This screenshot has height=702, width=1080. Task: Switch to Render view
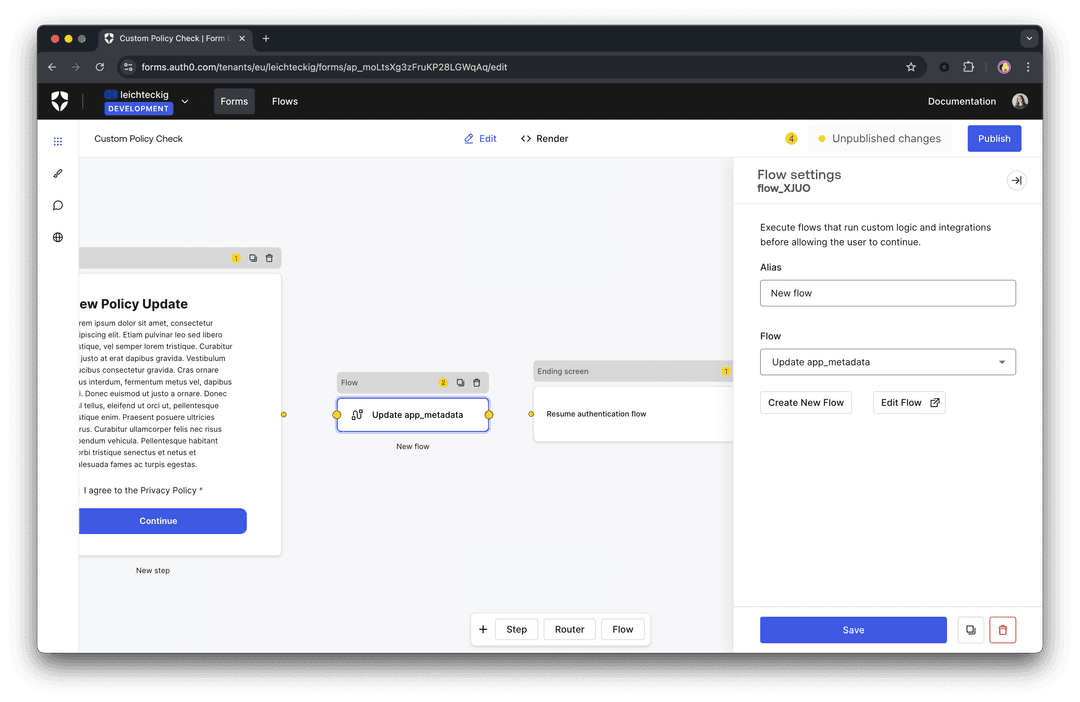pyautogui.click(x=544, y=138)
